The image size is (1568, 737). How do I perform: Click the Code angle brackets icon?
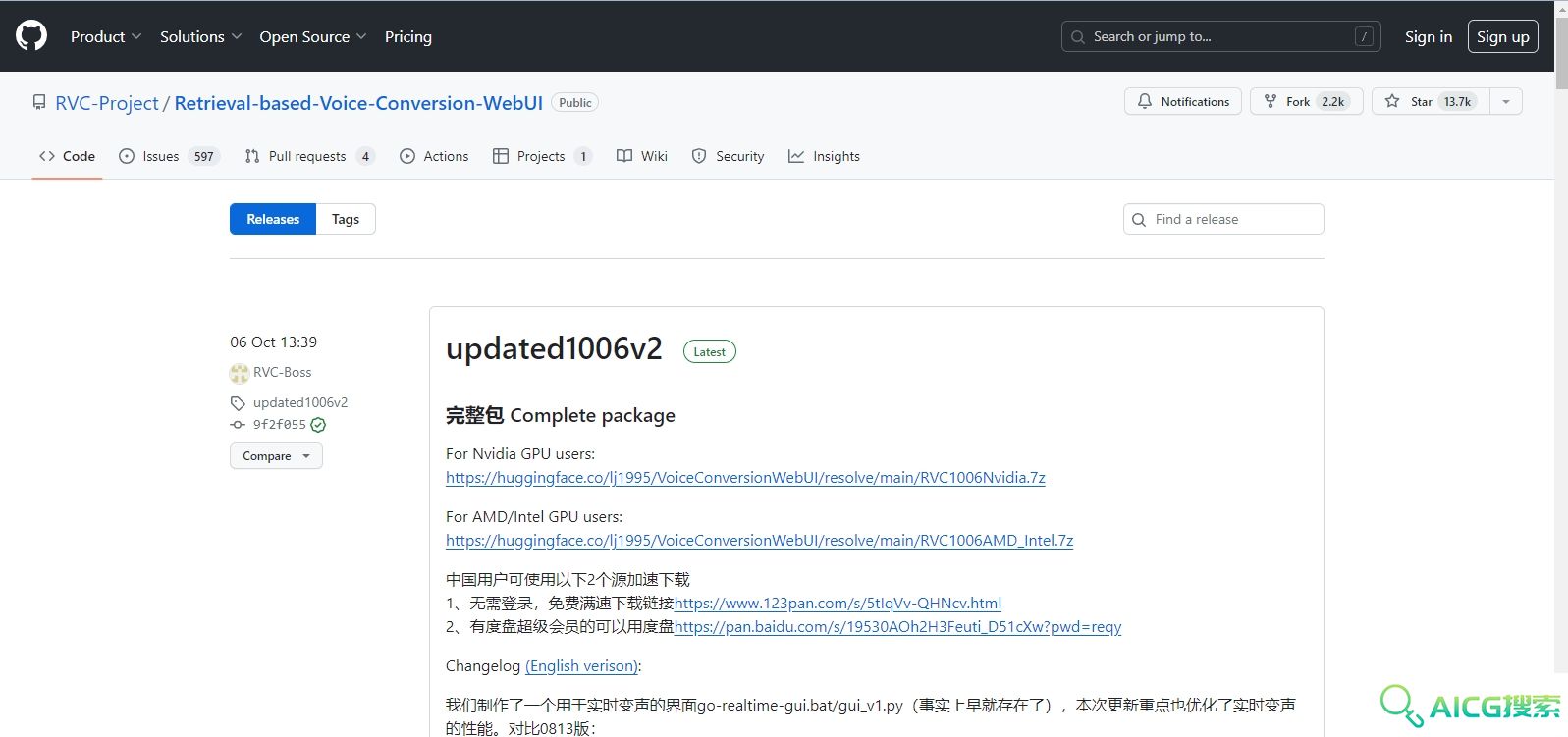pos(47,156)
